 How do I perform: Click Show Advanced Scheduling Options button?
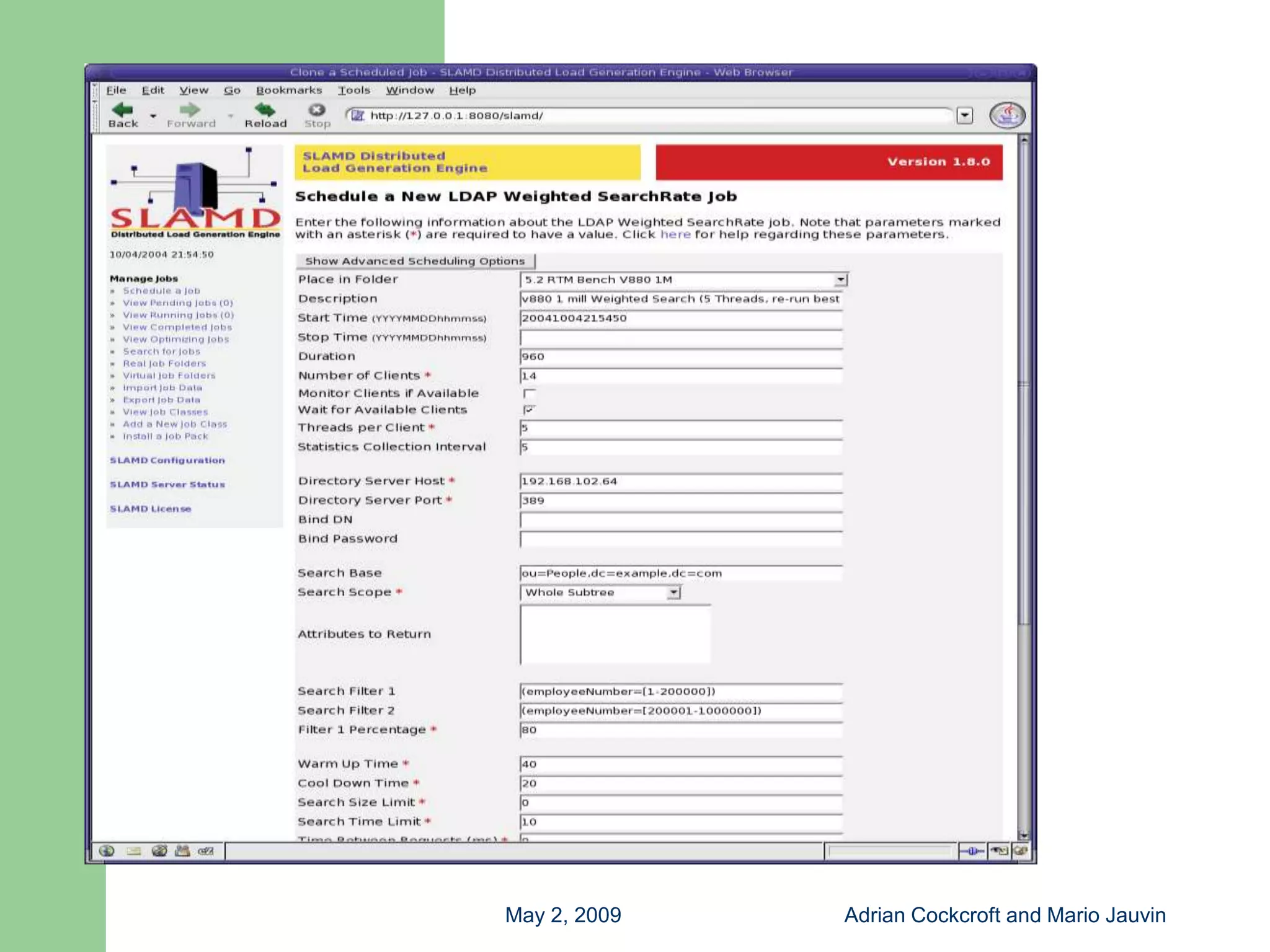(415, 261)
